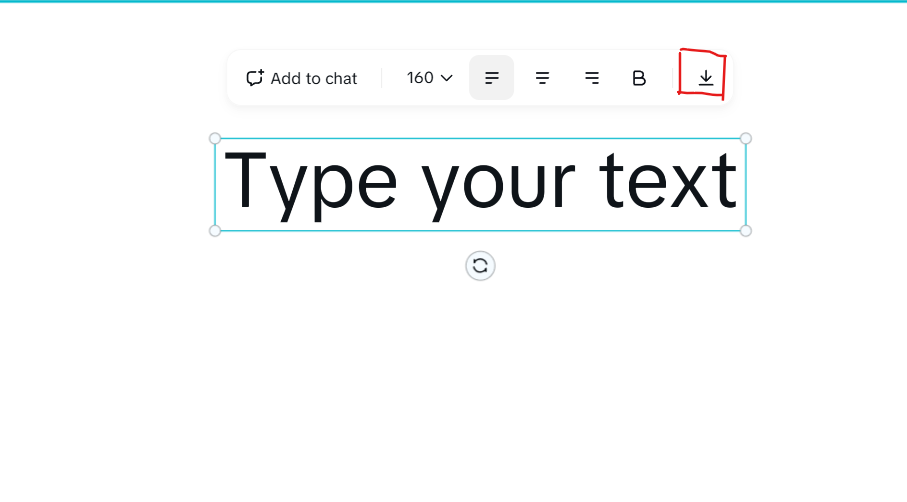Image resolution: width=907 pixels, height=502 pixels.
Task: Click the top-left resize handle of text box
Action: pos(215,138)
